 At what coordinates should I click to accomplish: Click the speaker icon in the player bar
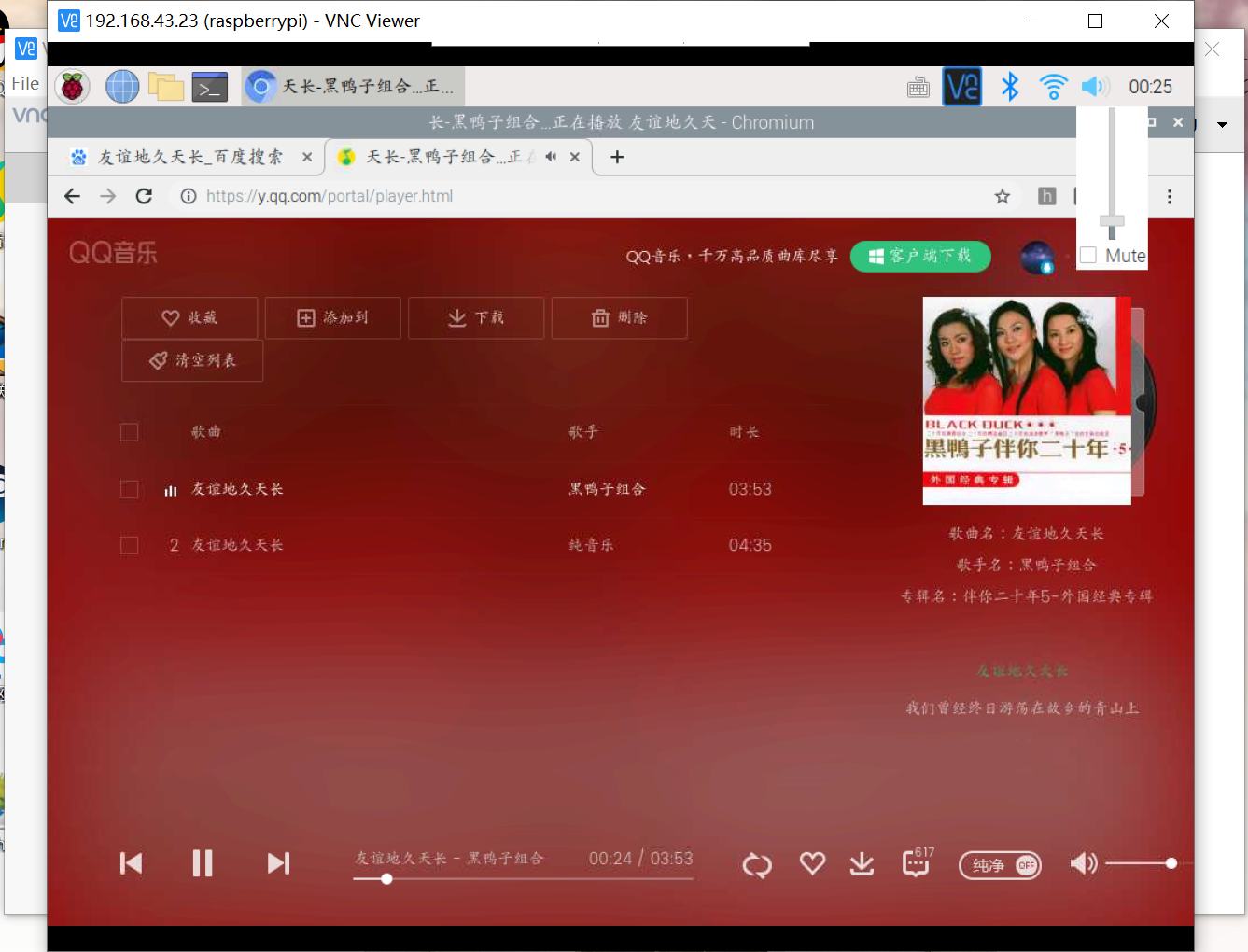click(1083, 863)
